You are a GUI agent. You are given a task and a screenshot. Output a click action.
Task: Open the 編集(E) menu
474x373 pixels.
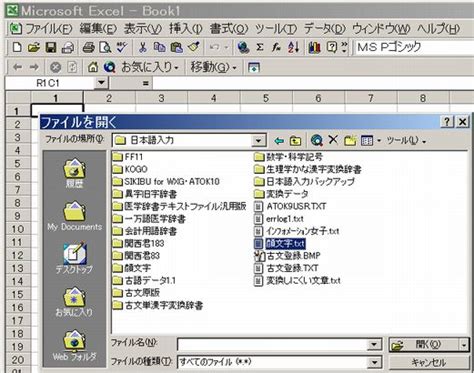[98, 29]
